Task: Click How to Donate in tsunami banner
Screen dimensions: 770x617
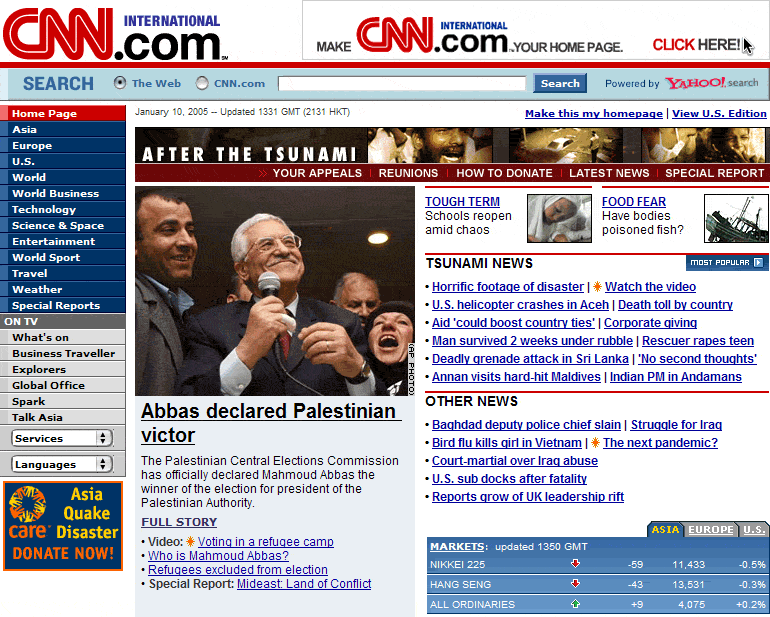Action: point(504,173)
